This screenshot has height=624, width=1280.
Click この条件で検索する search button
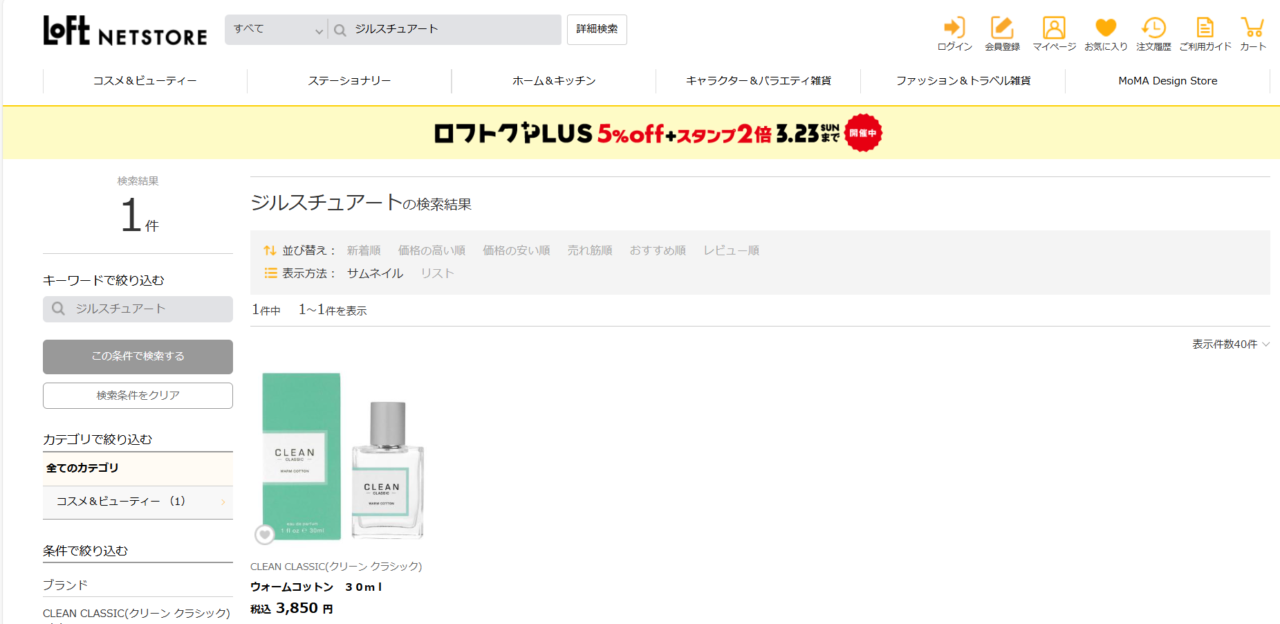(138, 357)
